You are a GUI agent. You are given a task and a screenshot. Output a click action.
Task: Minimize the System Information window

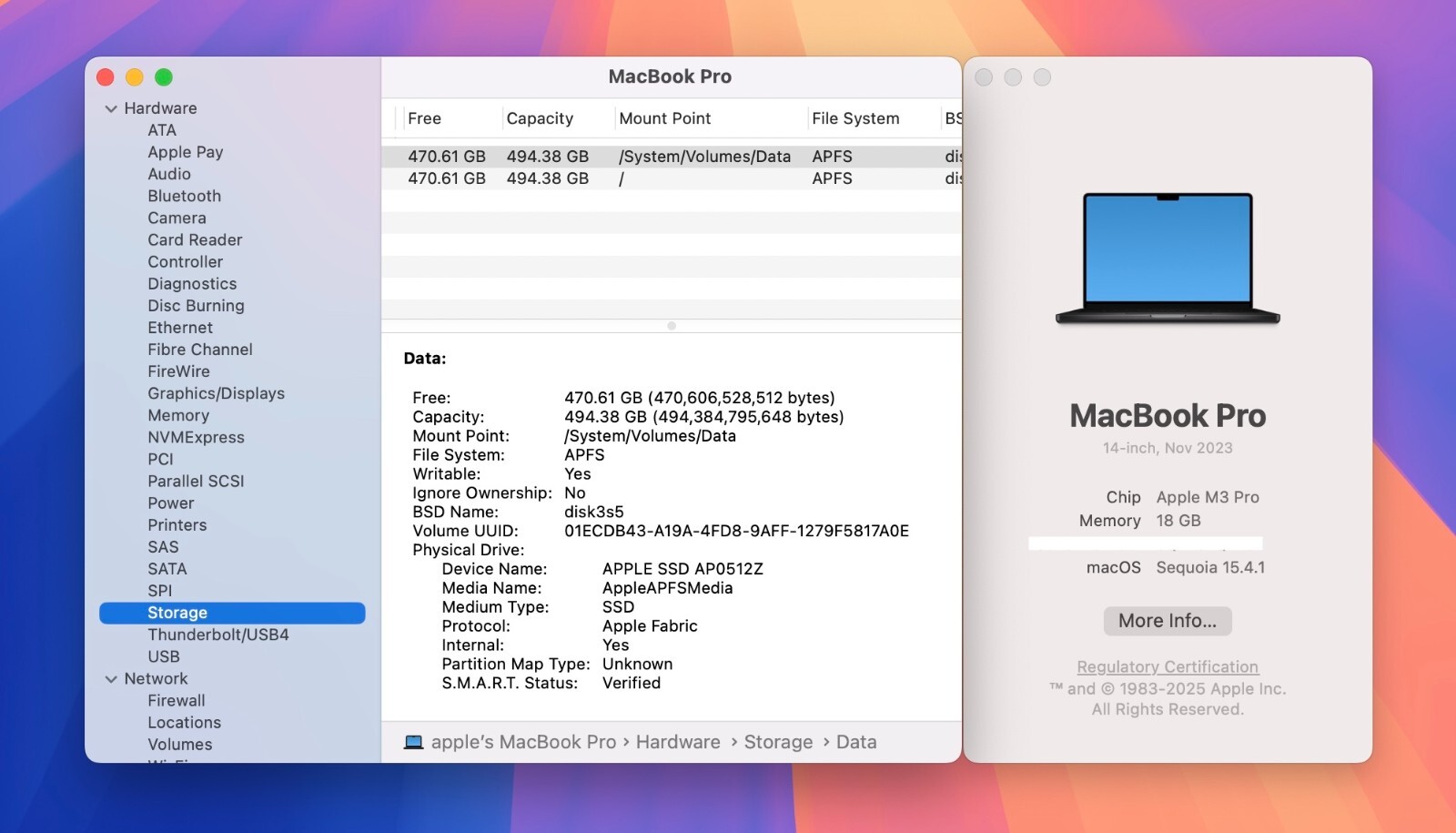click(x=135, y=77)
